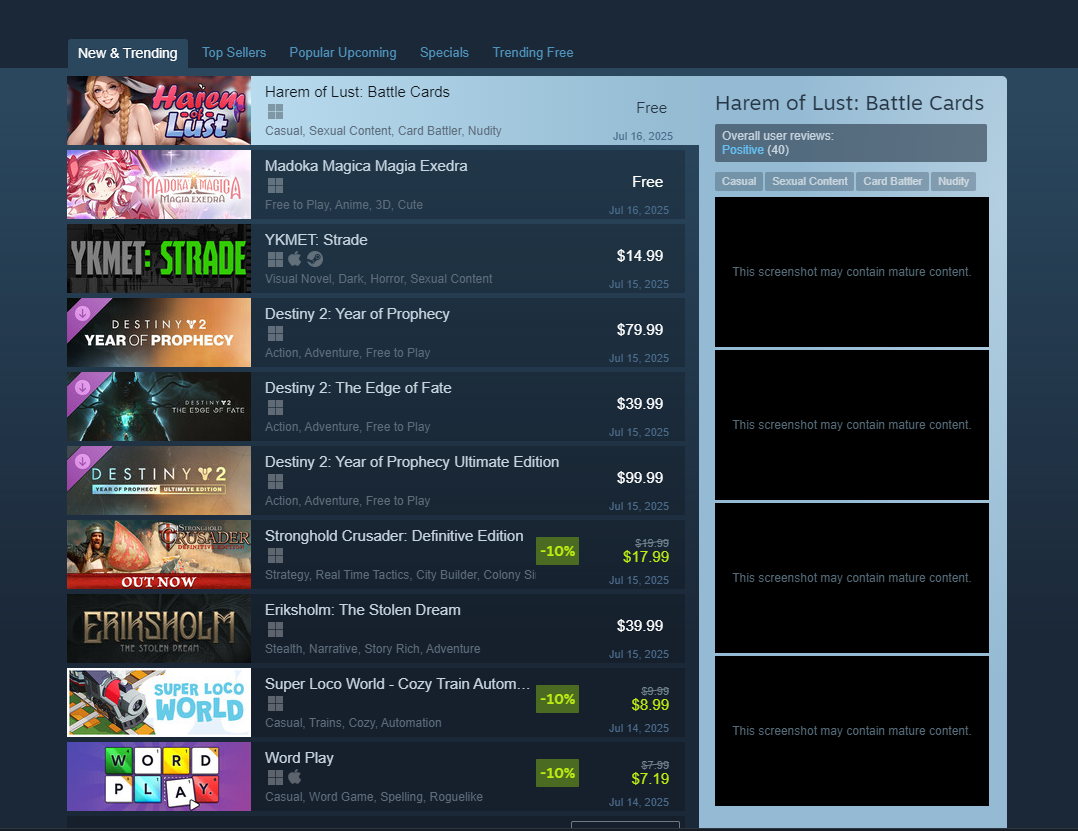1078x831 pixels.
Task: Click DLC download badge on Ultimate Edition thumbnail
Action: point(82,461)
